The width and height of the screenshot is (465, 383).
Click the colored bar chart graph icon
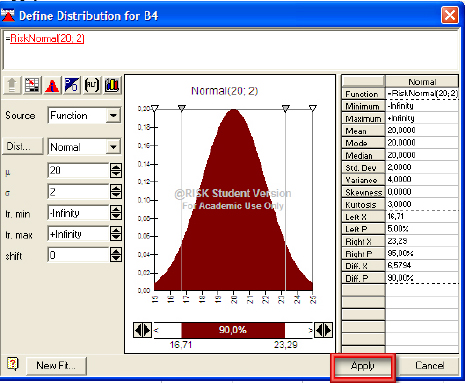[112, 85]
